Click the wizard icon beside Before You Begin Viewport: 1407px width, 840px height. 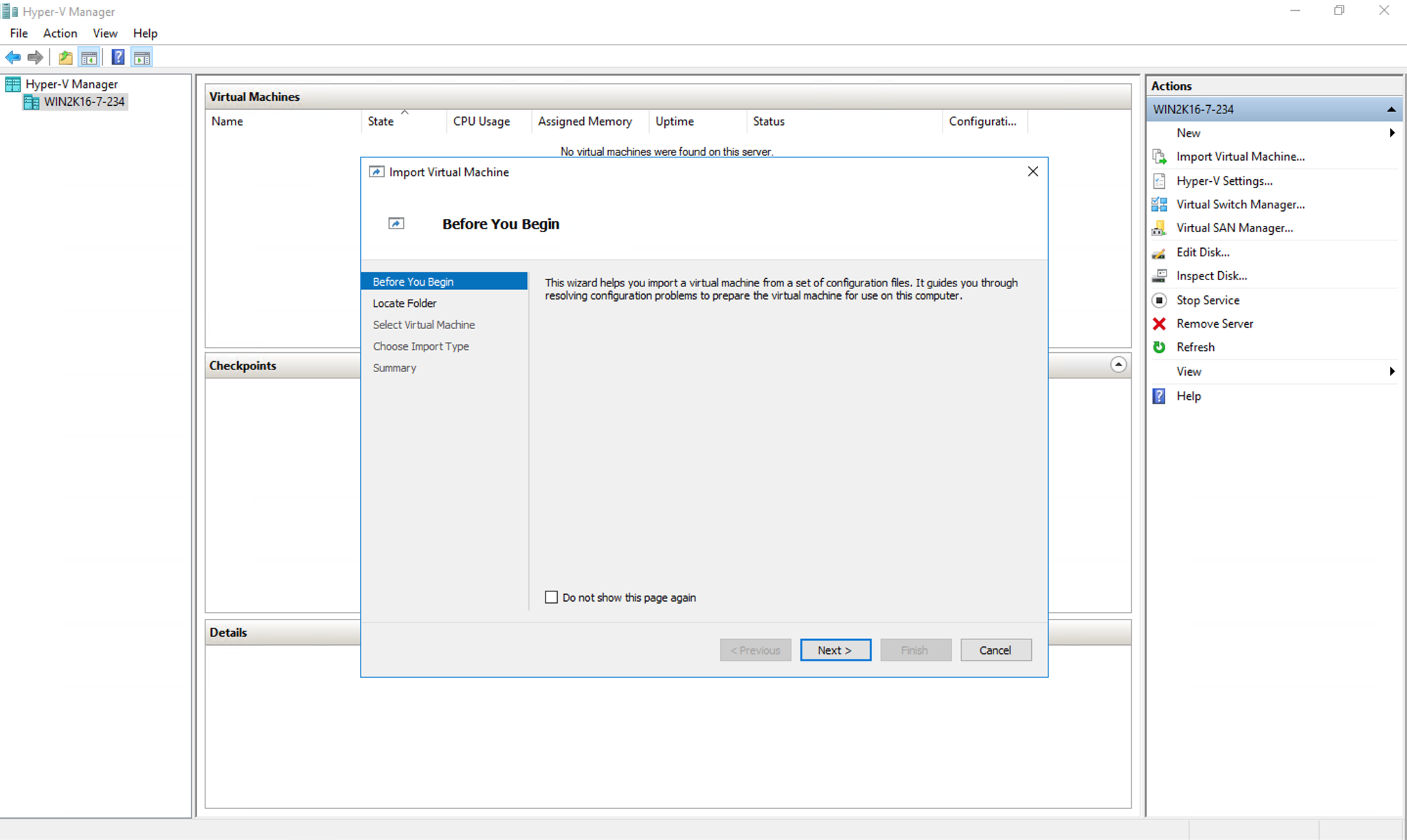tap(396, 223)
